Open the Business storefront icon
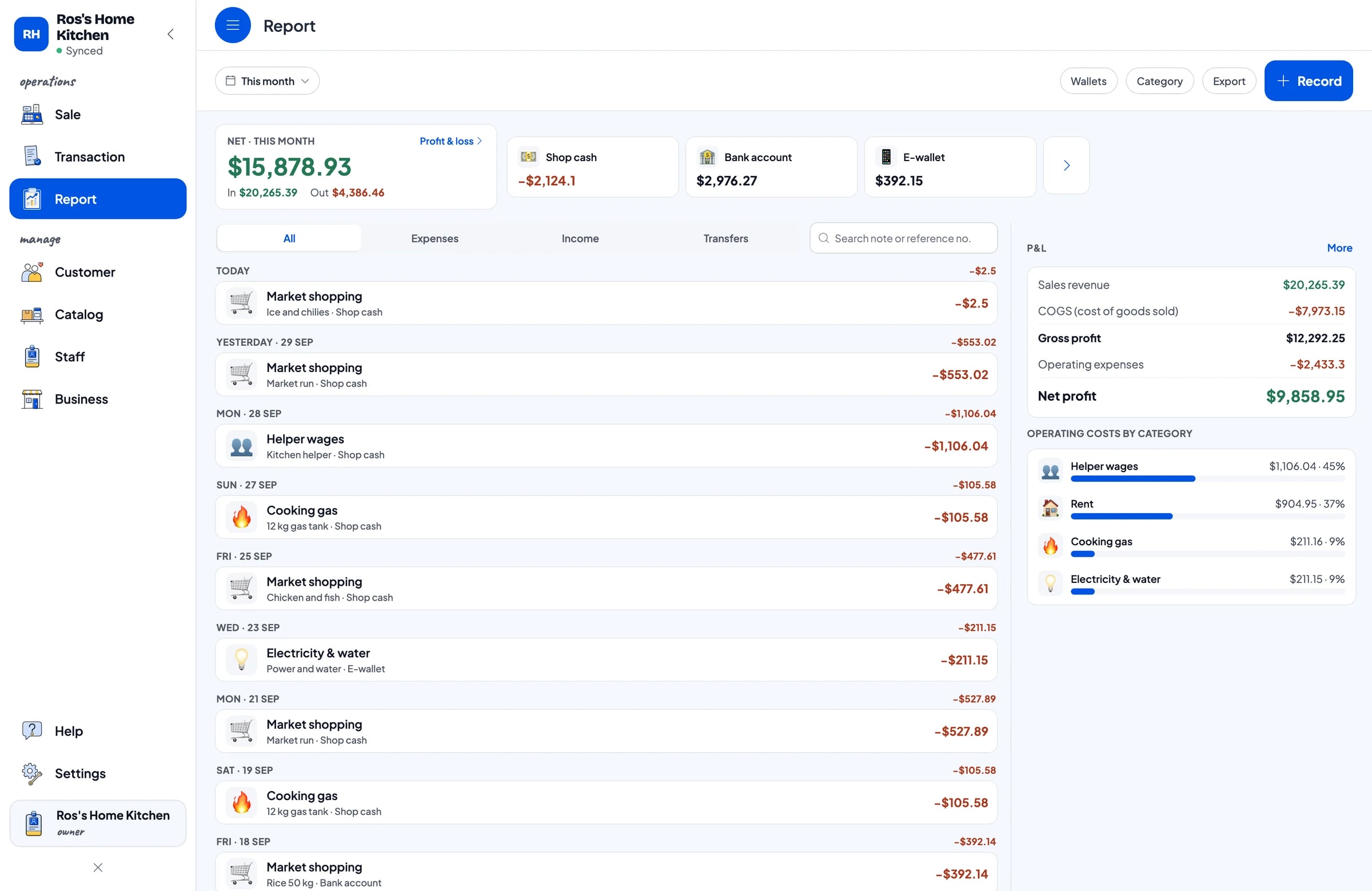 (x=31, y=399)
